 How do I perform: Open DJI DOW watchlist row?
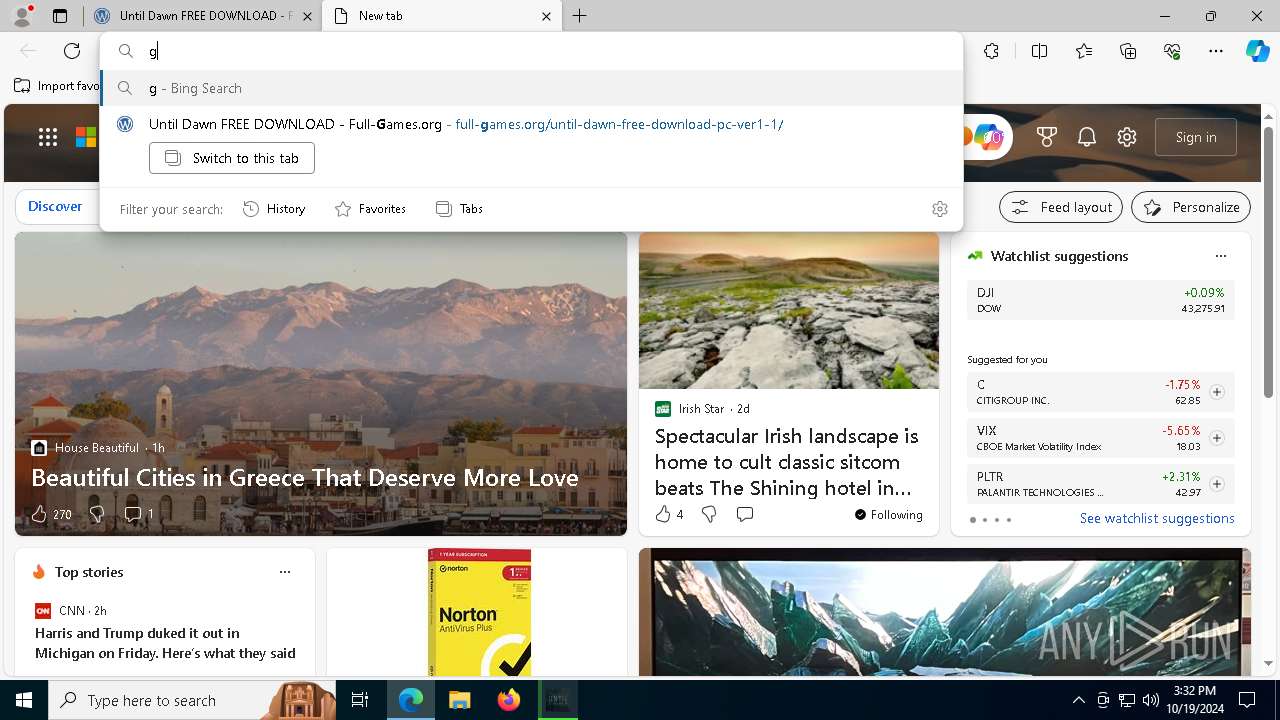pyautogui.click(x=1100, y=300)
